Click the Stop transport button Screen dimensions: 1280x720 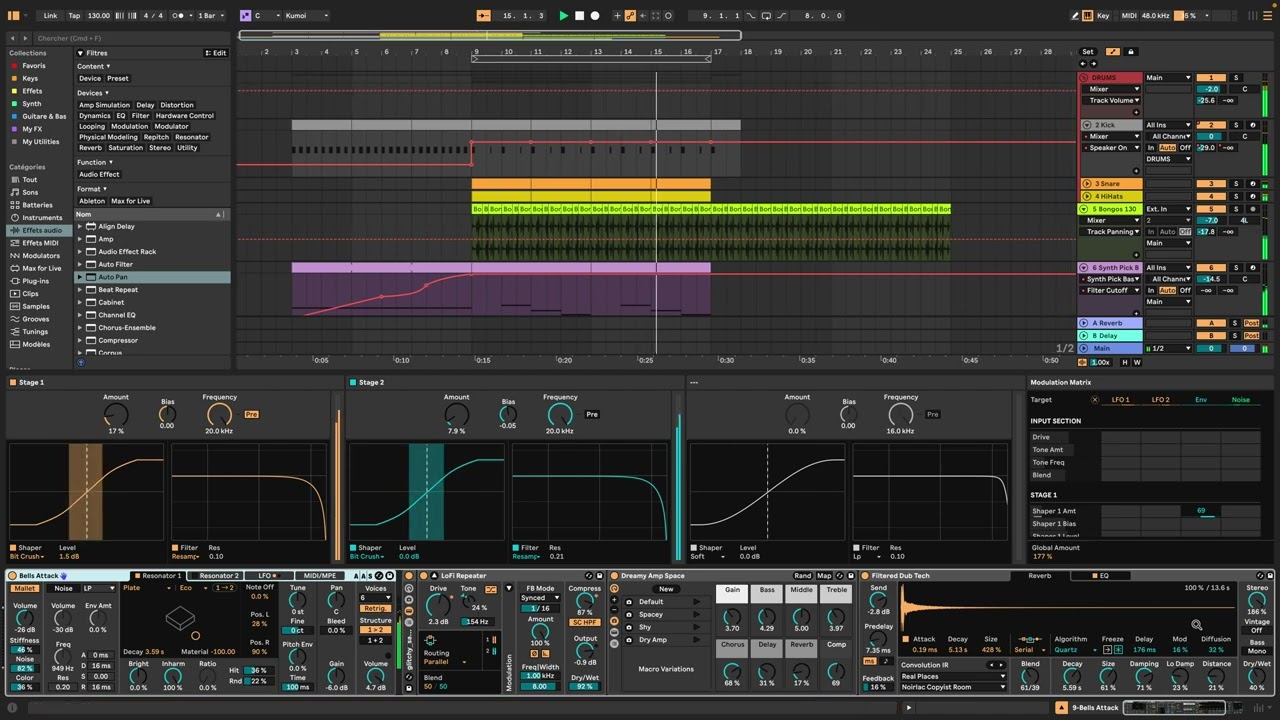point(579,16)
